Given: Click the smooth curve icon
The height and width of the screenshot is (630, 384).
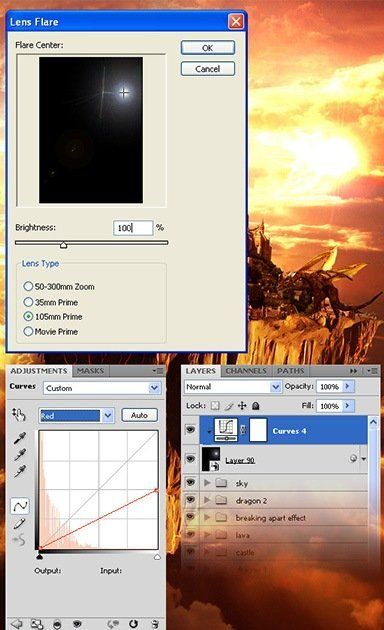Looking at the screenshot, I should (19, 539).
